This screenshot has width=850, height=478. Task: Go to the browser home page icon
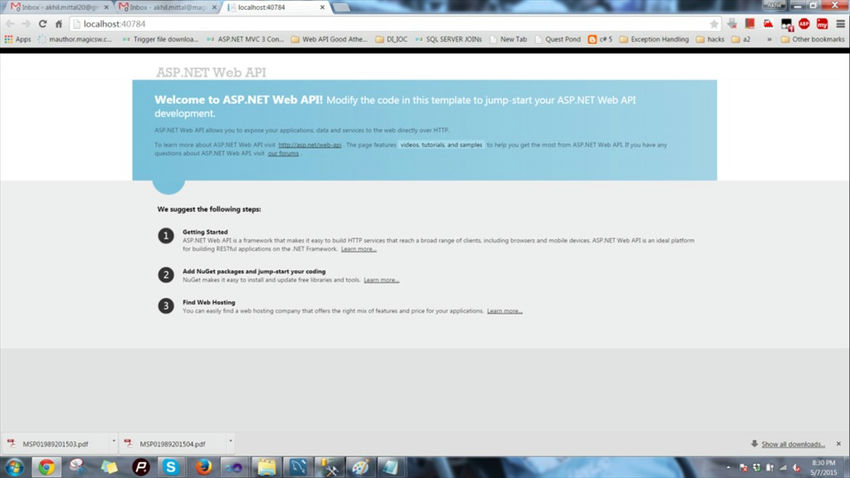point(59,24)
